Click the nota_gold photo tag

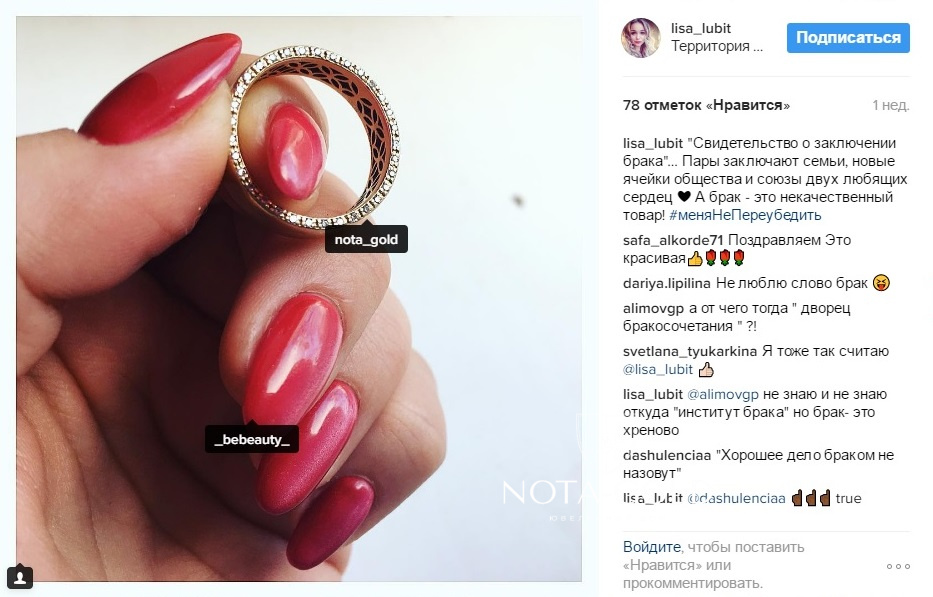[366, 239]
